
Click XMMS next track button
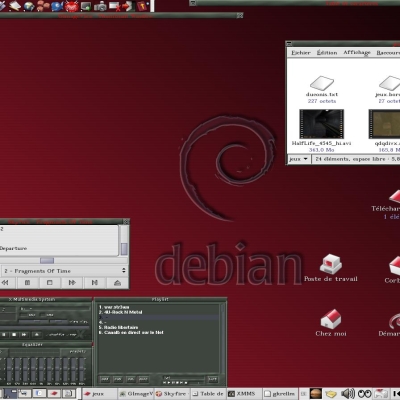click(x=24, y=334)
